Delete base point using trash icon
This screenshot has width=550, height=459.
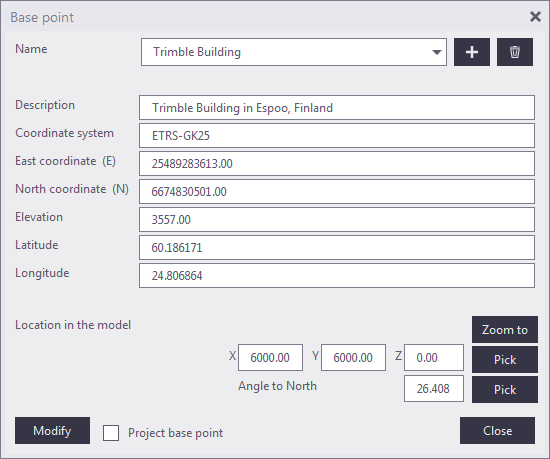[x=515, y=52]
